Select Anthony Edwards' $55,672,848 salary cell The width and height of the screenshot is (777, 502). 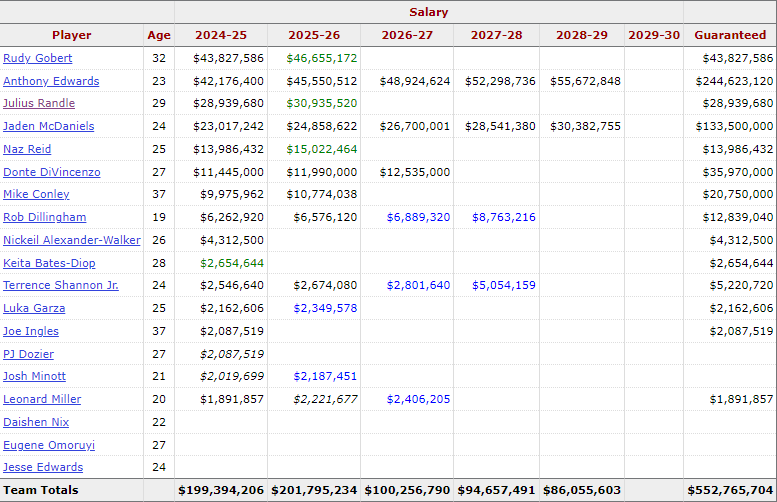click(x=585, y=81)
